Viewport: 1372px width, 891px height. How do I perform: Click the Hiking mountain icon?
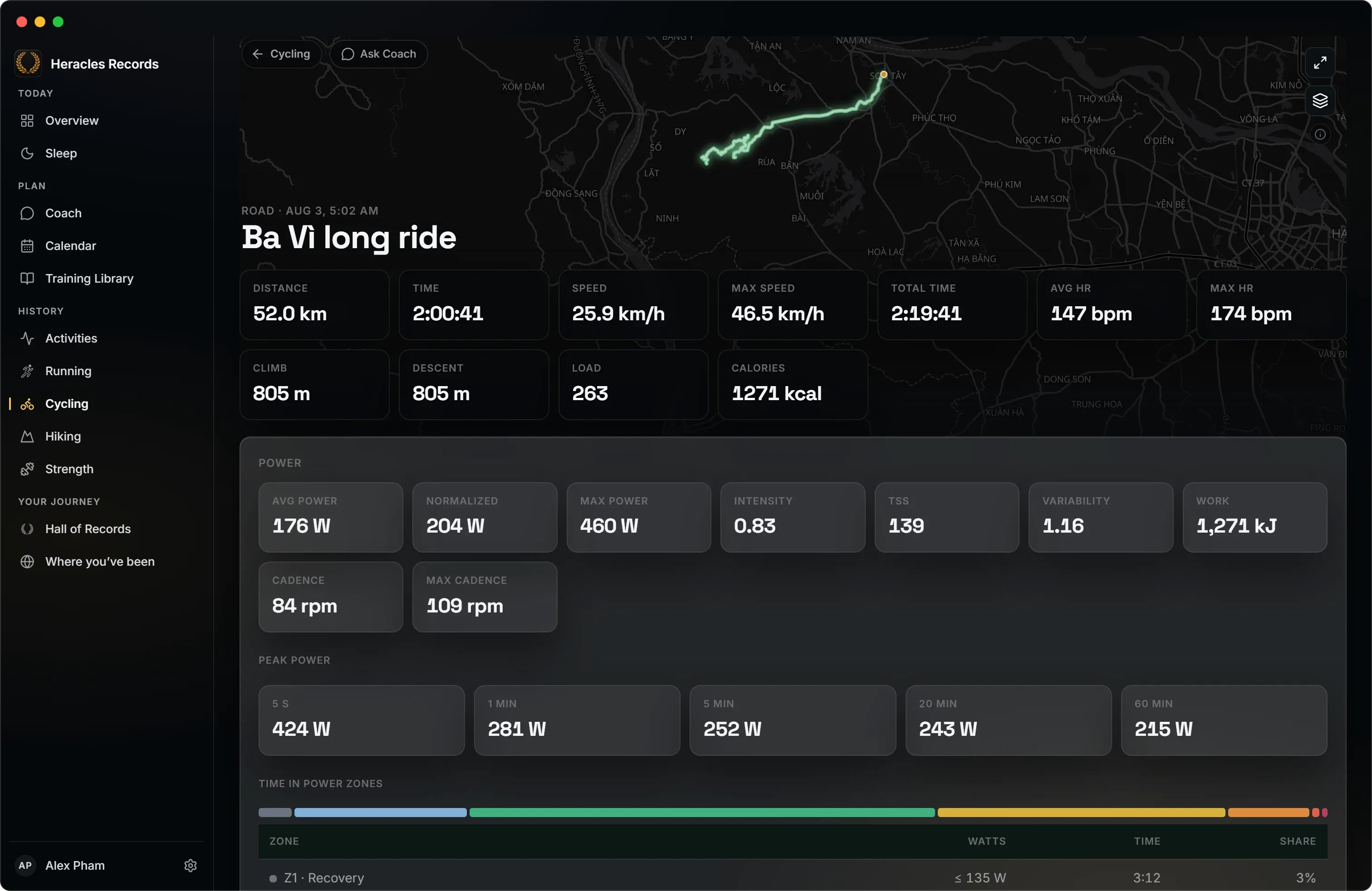pyautogui.click(x=27, y=436)
